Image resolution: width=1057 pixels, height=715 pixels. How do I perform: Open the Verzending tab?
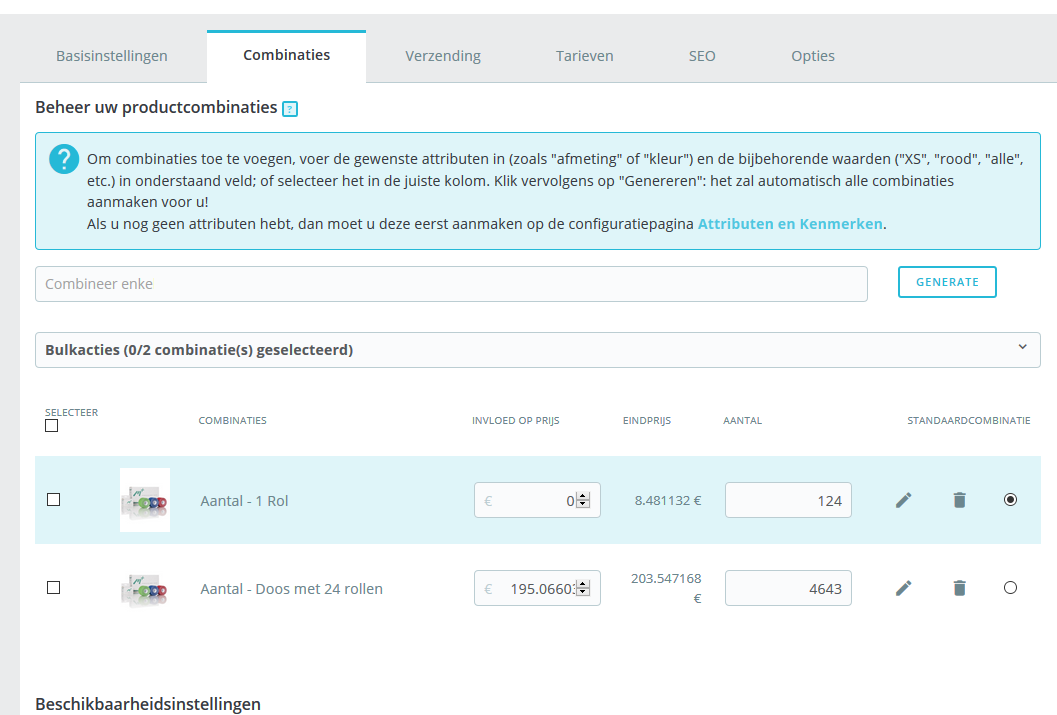click(x=443, y=56)
